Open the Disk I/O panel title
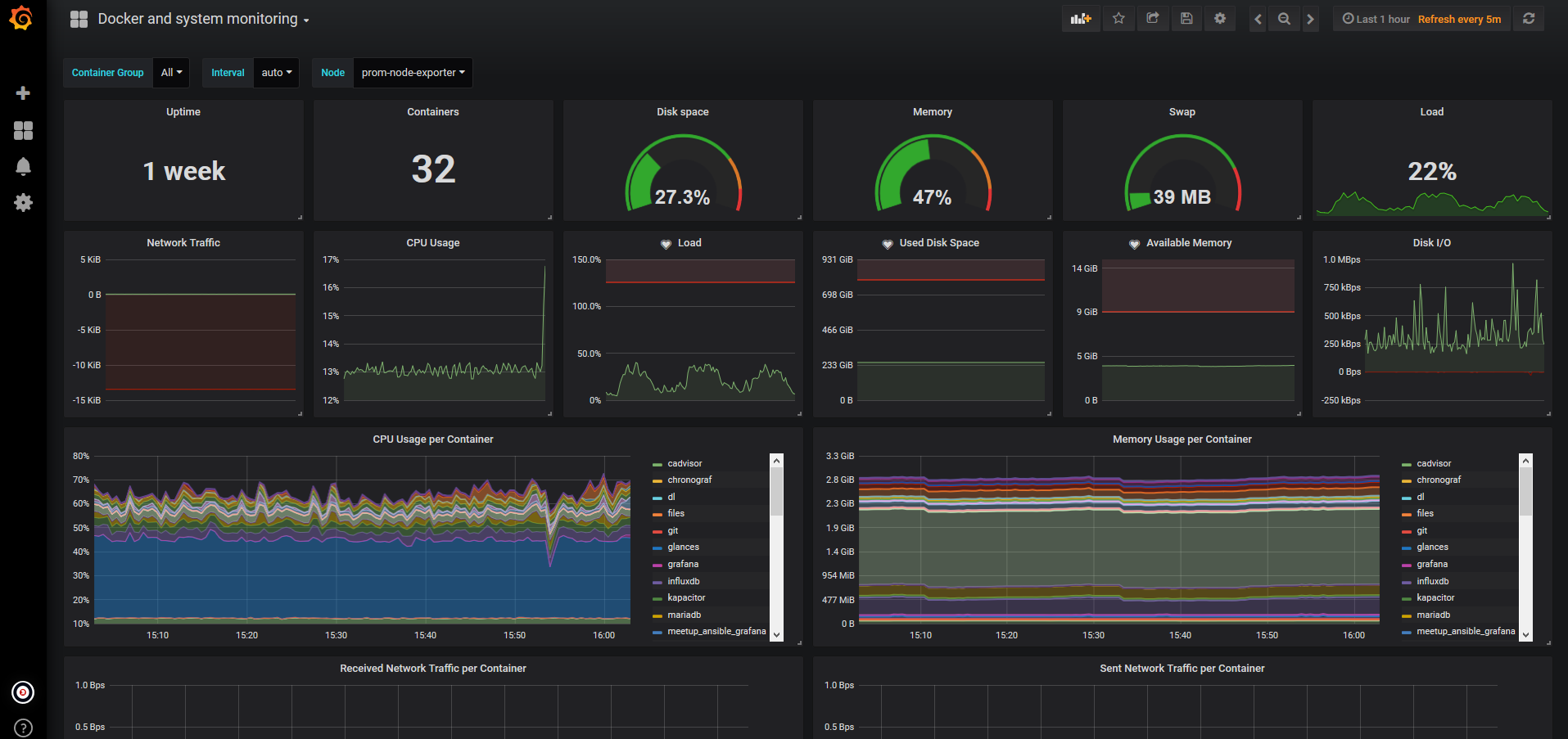The height and width of the screenshot is (739, 1568). click(1432, 243)
